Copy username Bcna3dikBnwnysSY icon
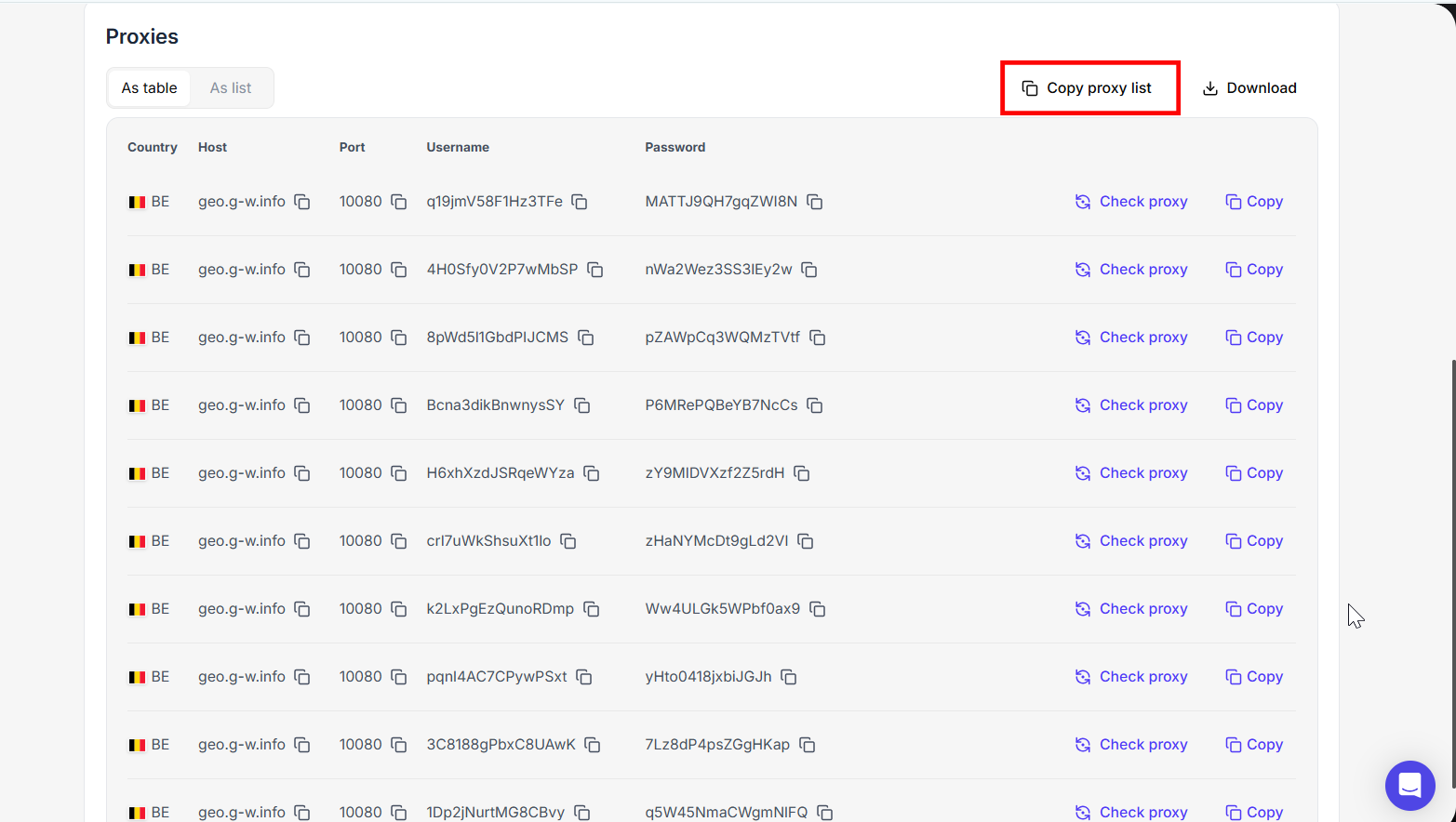Image resolution: width=1456 pixels, height=822 pixels. (582, 405)
